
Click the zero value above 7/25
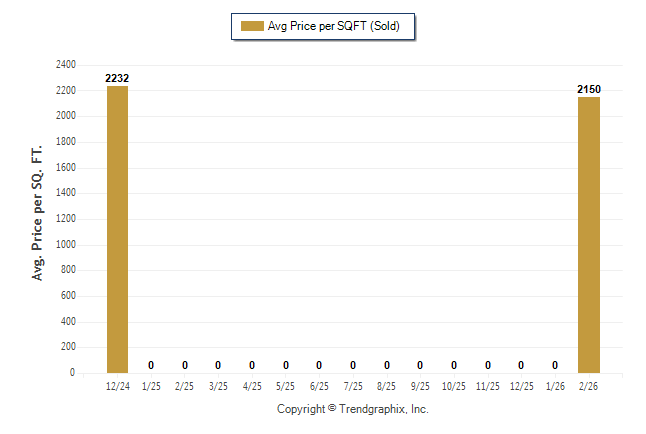353,365
